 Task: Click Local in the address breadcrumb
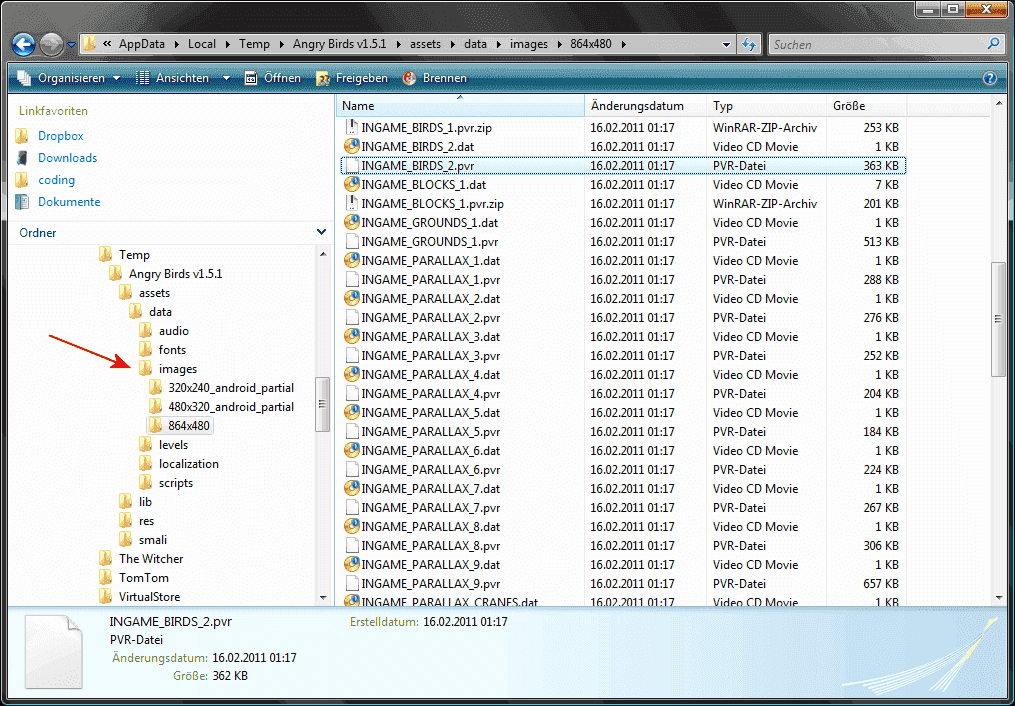pos(202,45)
